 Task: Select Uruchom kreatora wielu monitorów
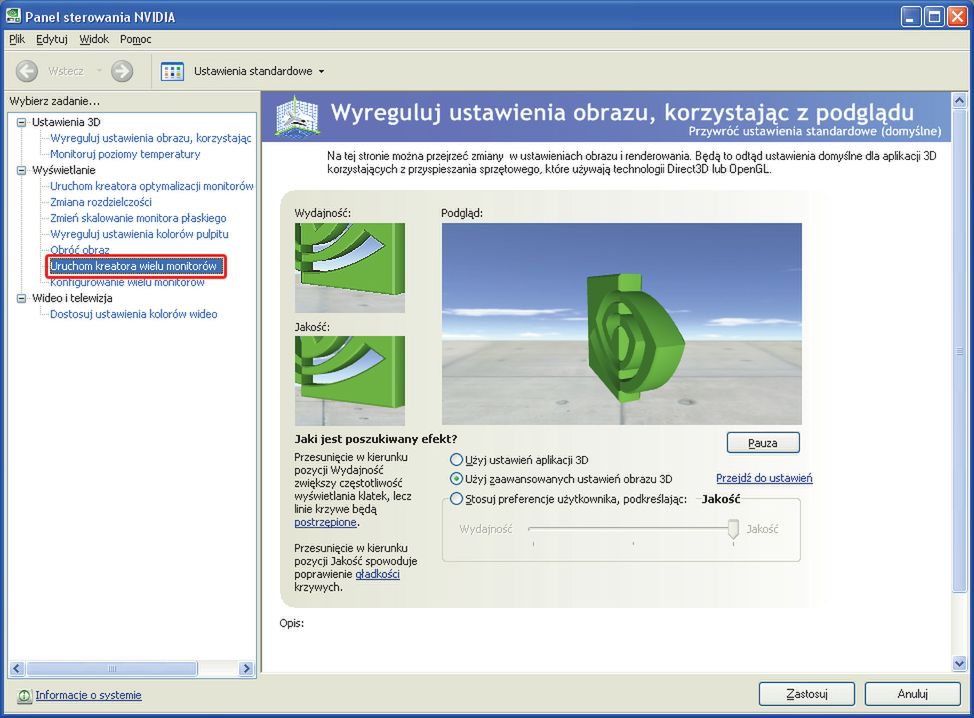[134, 266]
